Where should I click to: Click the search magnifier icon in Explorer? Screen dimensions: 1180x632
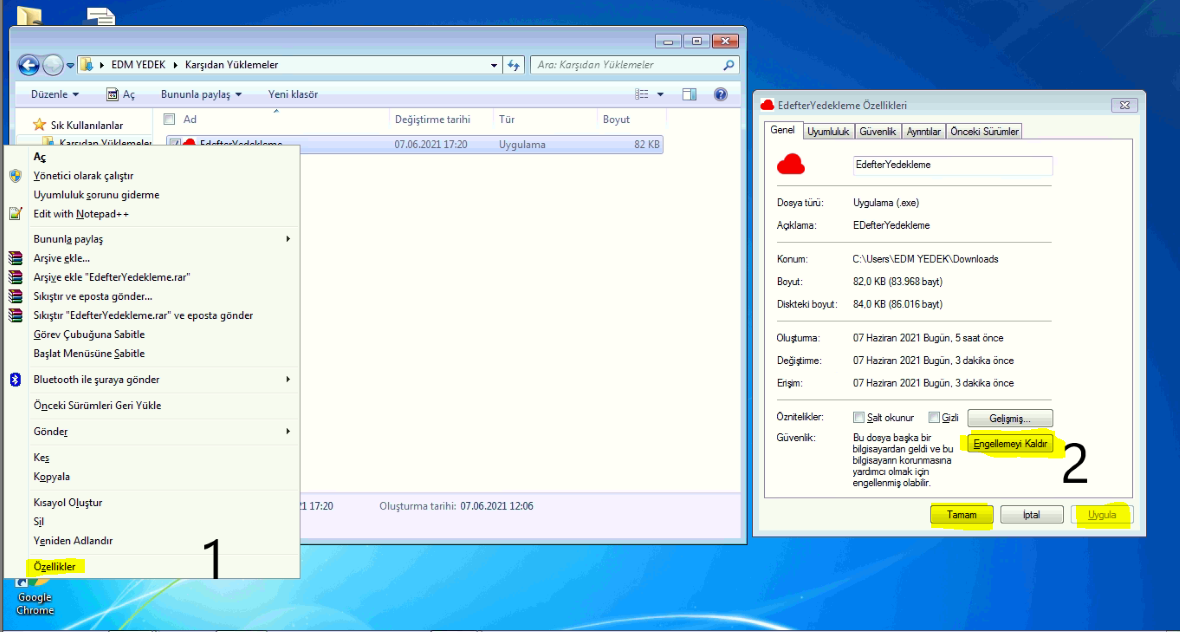tap(729, 65)
